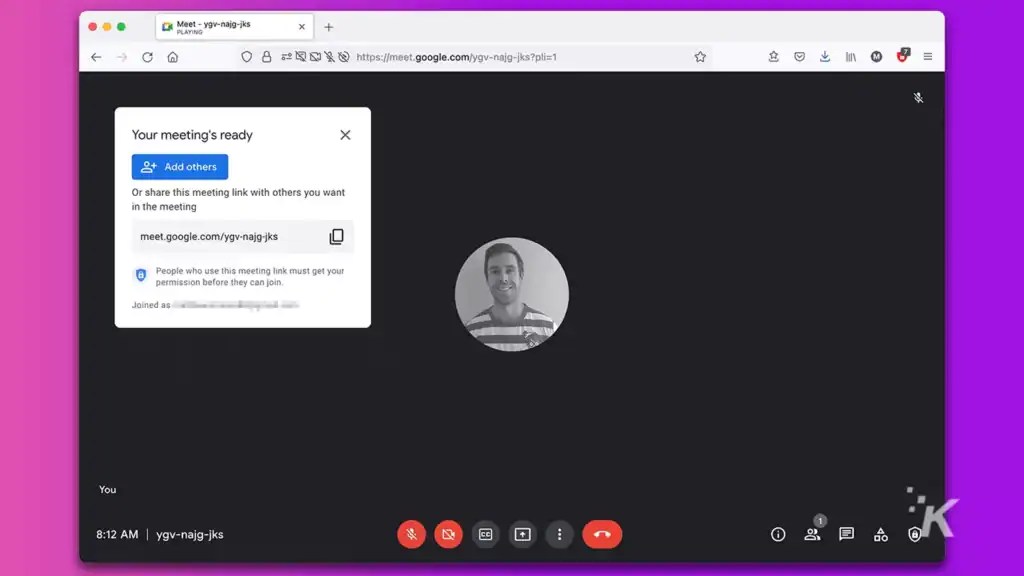End the call with the red phone icon
This screenshot has width=1024, height=576.
pos(602,534)
